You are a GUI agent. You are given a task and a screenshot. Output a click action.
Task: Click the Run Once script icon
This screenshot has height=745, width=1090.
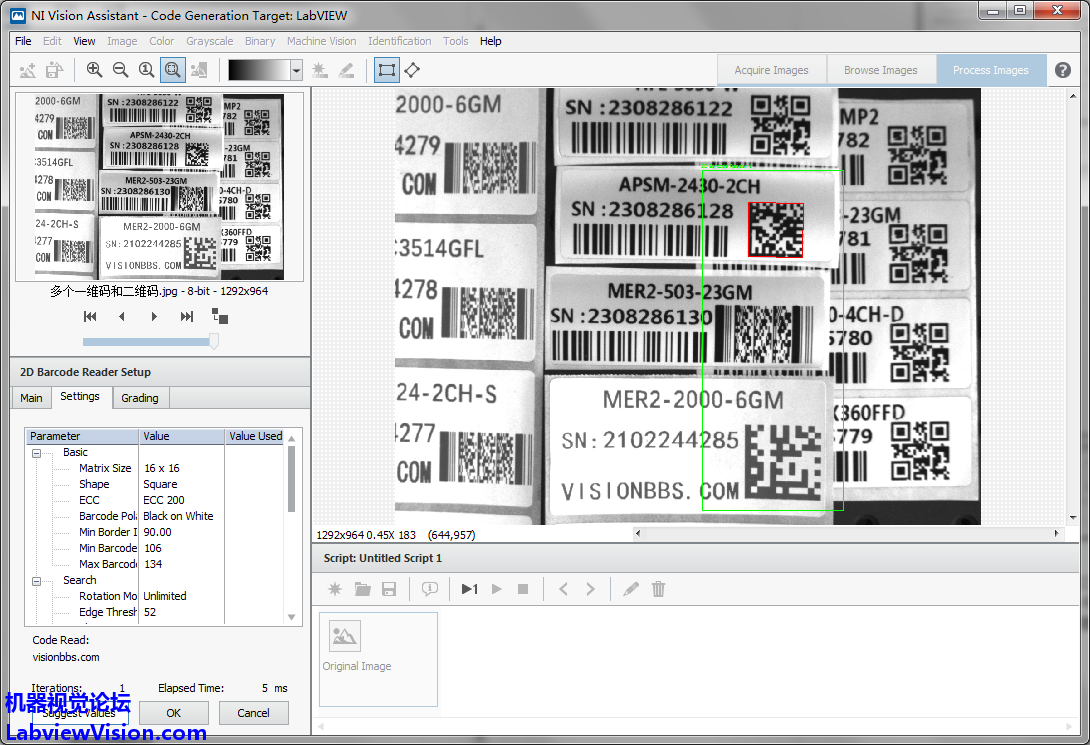point(469,589)
